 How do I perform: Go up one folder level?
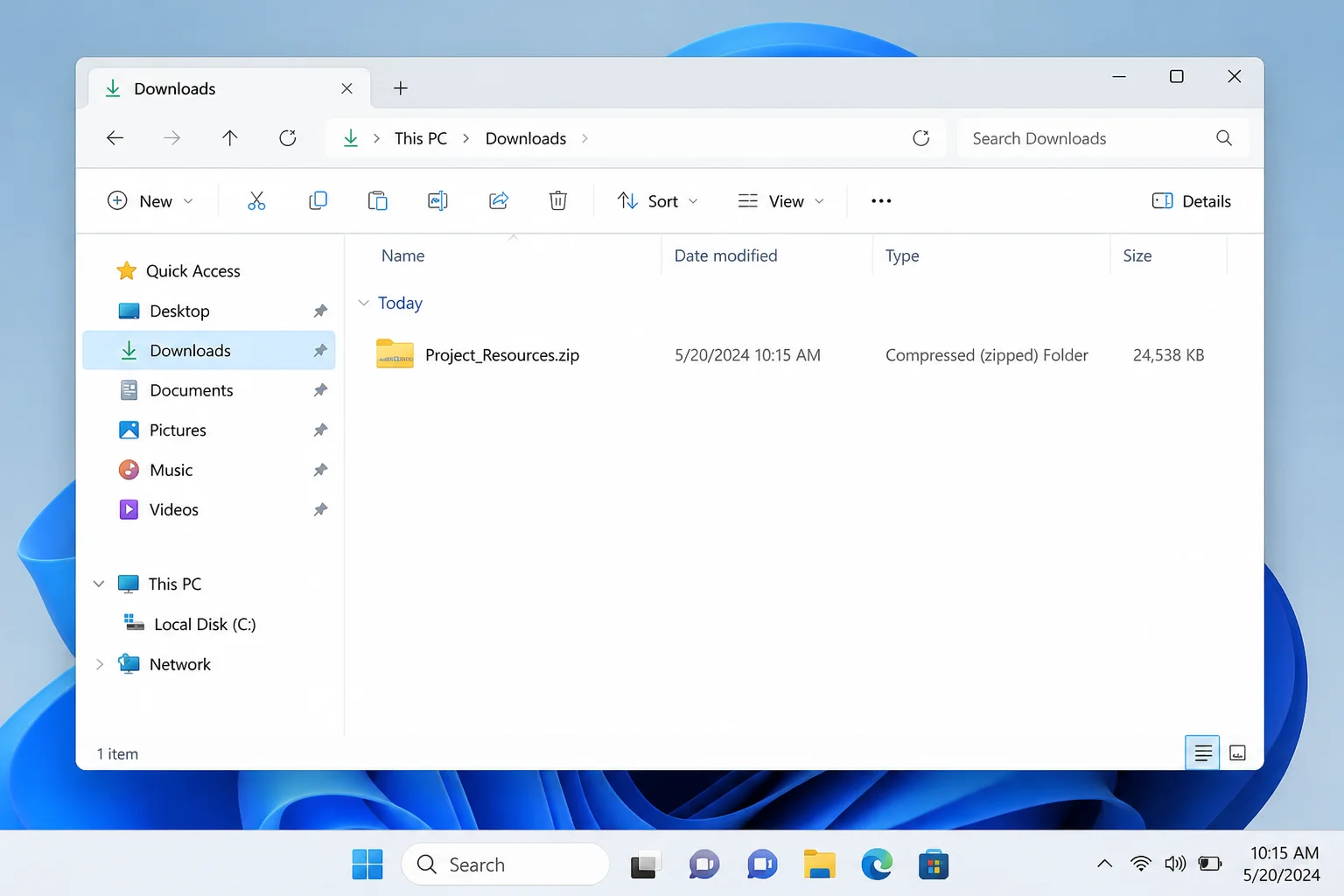230,138
